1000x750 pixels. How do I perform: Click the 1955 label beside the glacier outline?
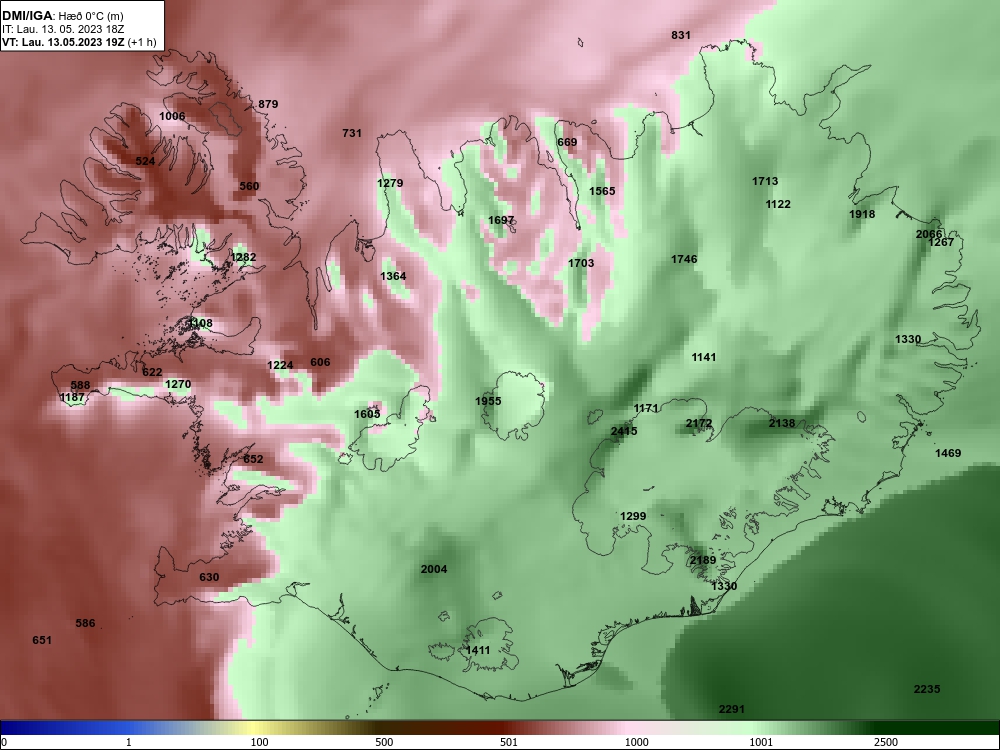click(x=489, y=401)
